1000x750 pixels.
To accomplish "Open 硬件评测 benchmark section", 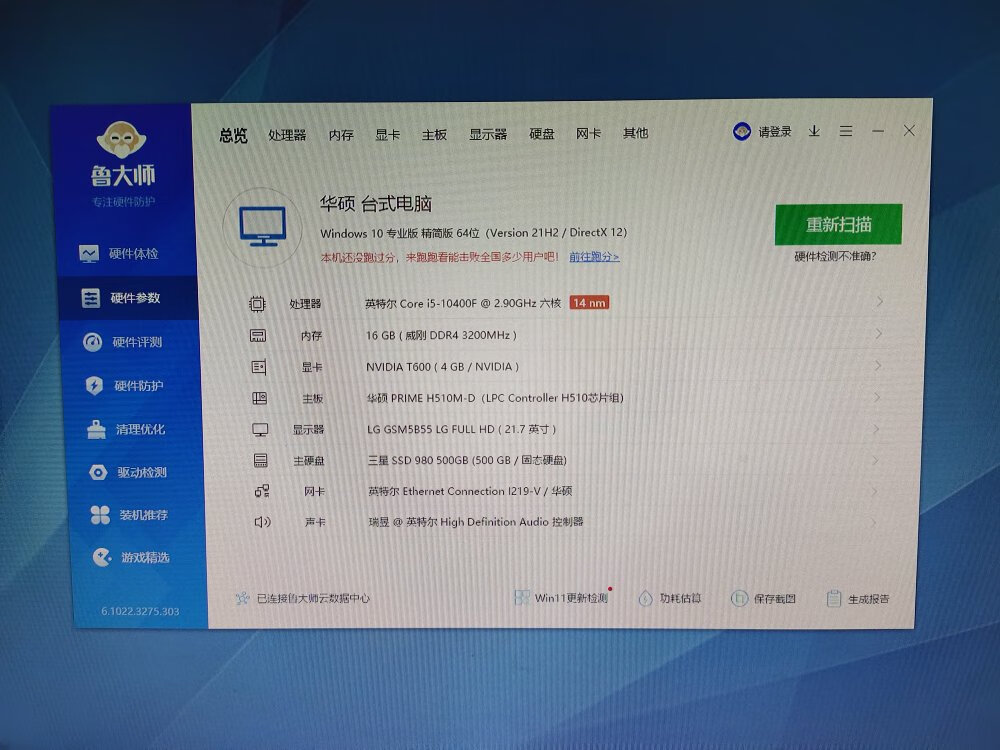I will tap(122, 342).
